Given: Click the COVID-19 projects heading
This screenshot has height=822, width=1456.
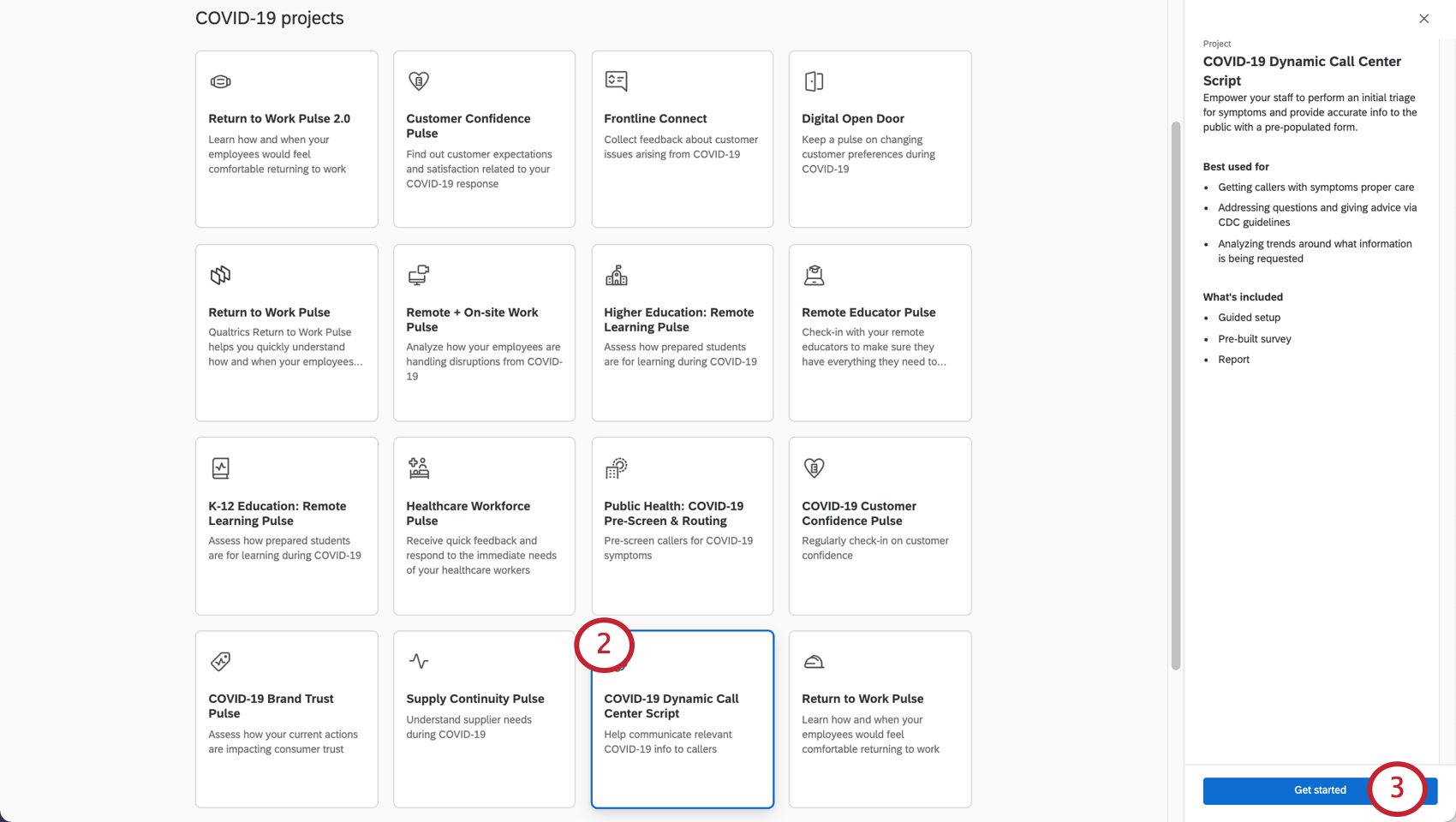Looking at the screenshot, I should pyautogui.click(x=270, y=18).
